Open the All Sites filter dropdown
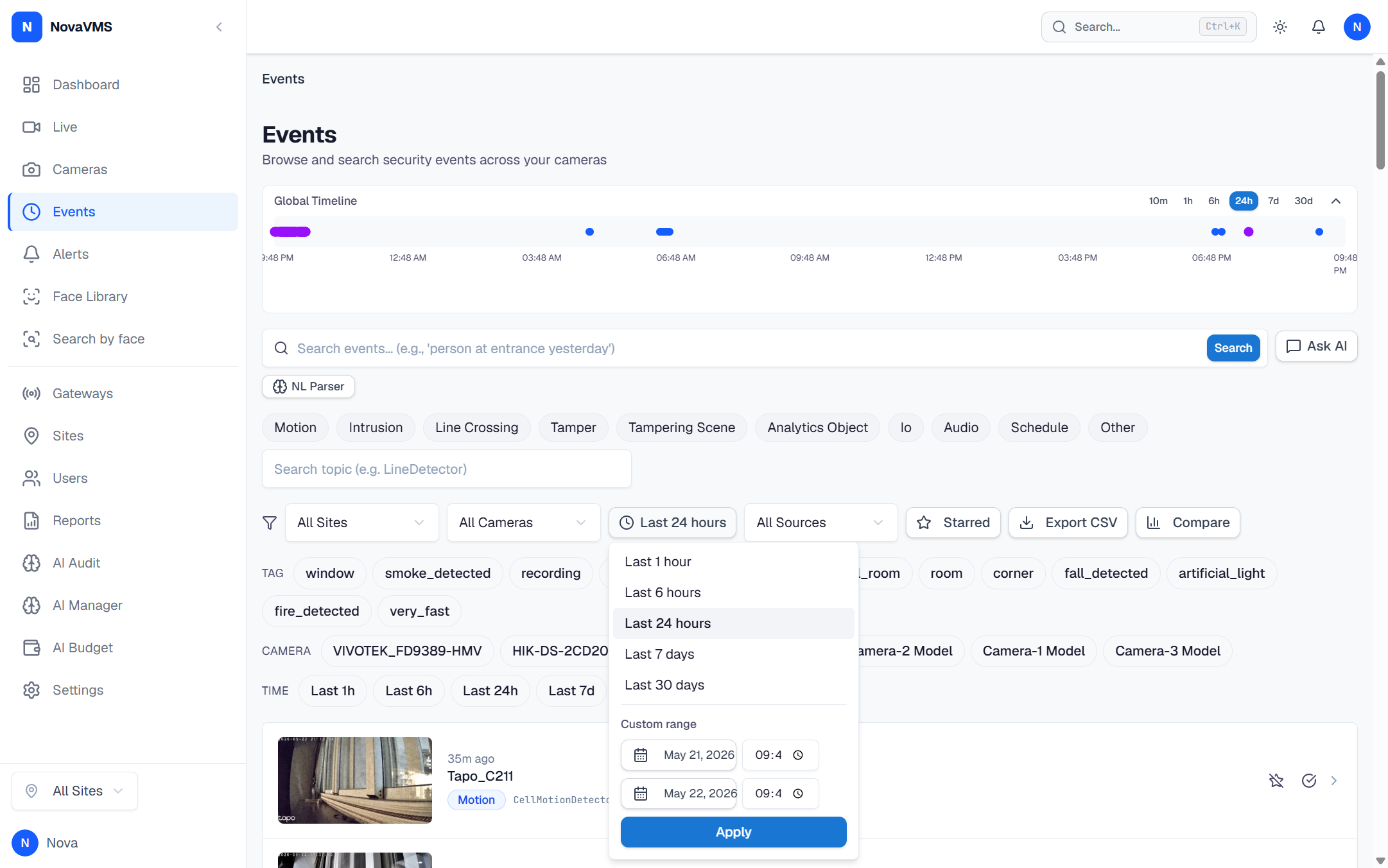The height and width of the screenshot is (868, 1388). coord(362,523)
